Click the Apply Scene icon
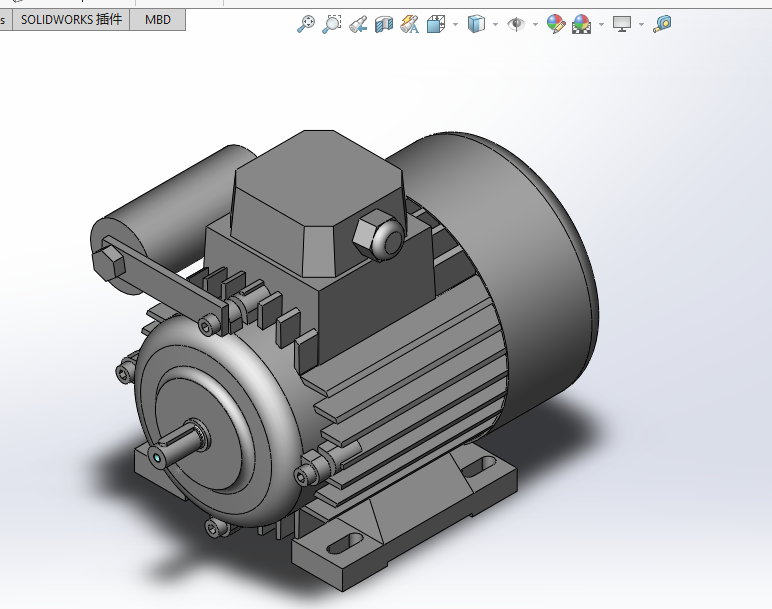 [581, 24]
